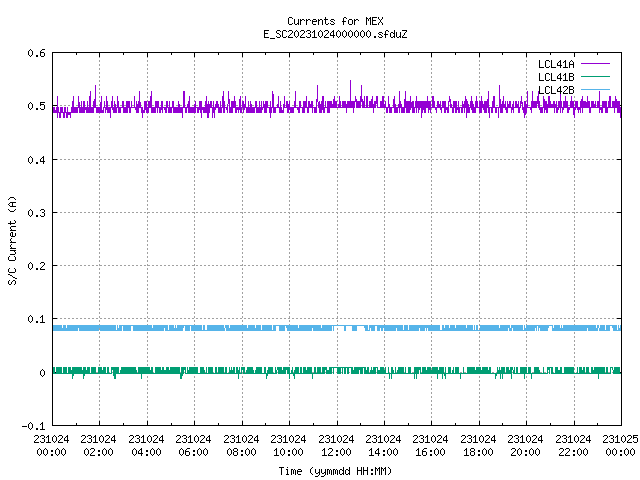Click the 231024 14:00 time tick label
The image size is (640, 480).
[x=383, y=446]
